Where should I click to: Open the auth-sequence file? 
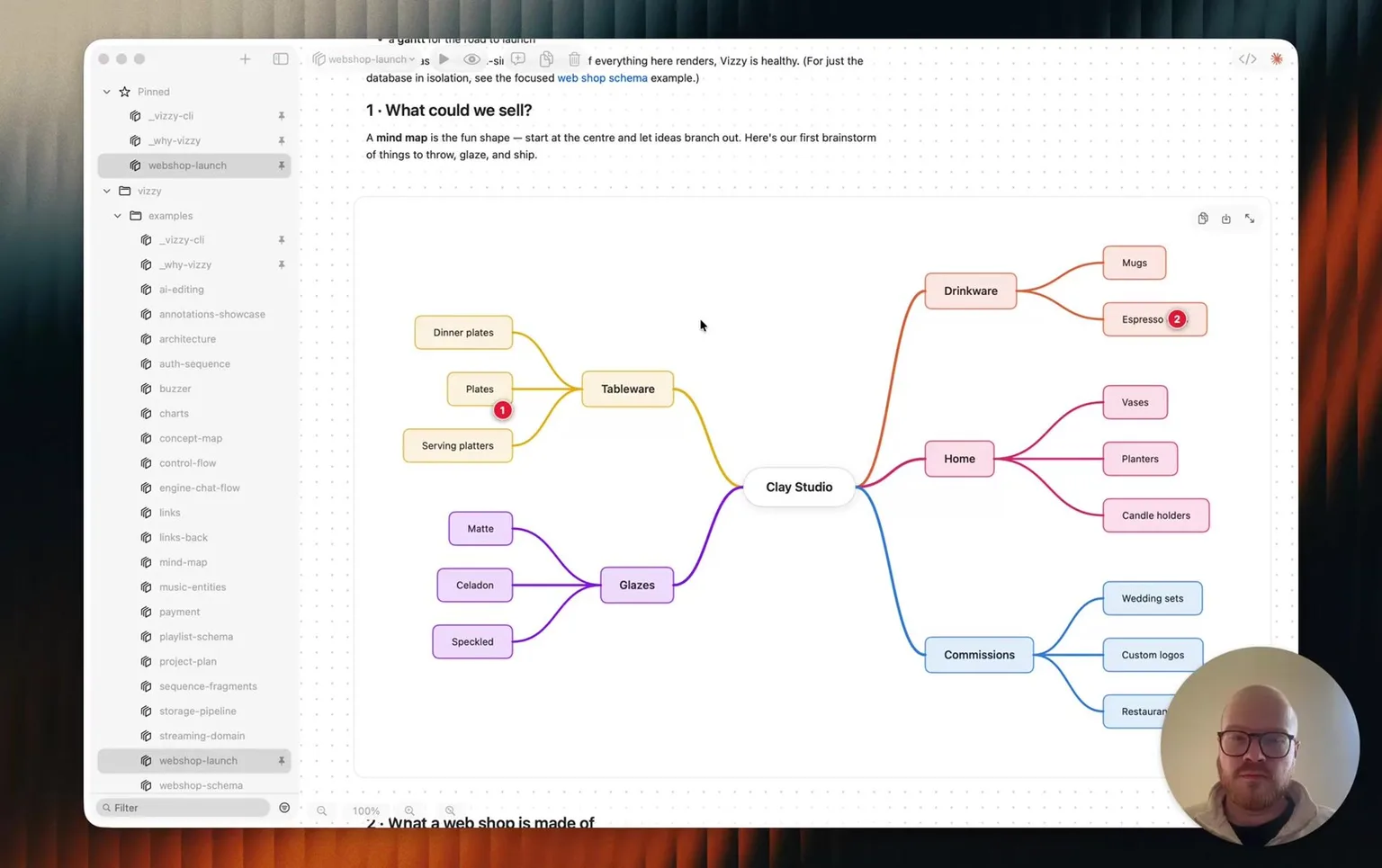[194, 364]
